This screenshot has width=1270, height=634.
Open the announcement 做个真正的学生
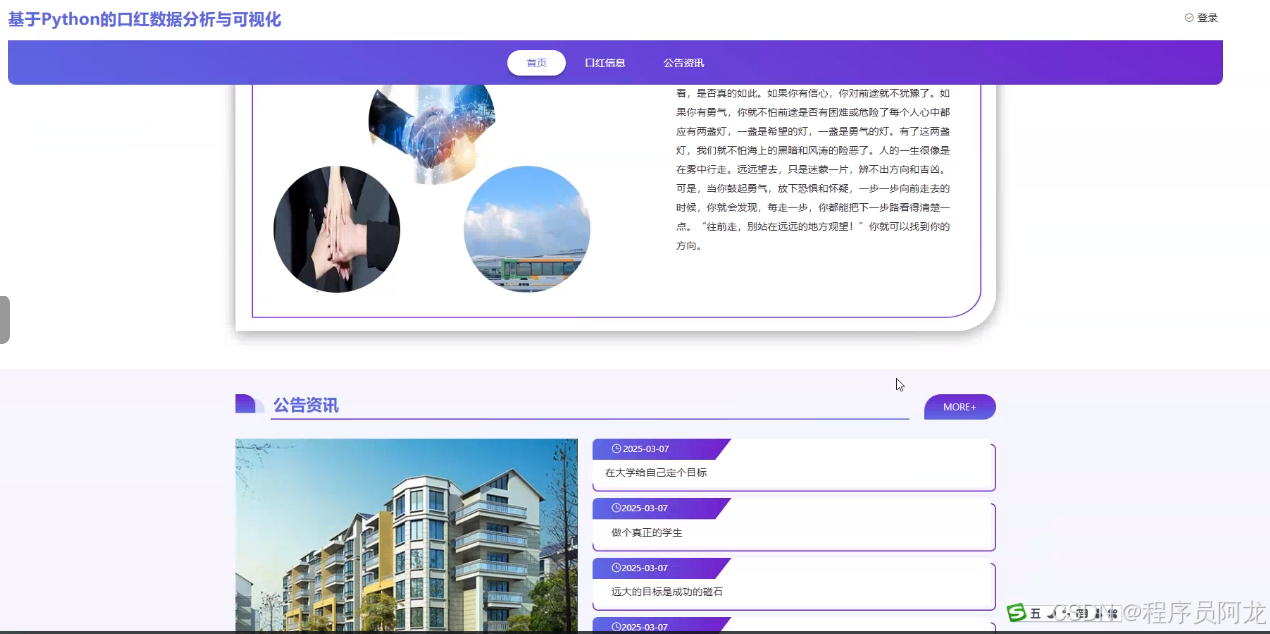(x=647, y=532)
